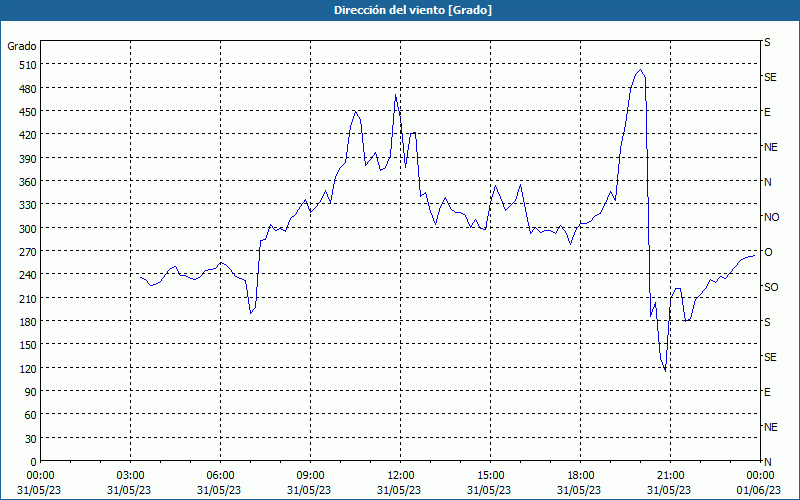Click the 31/05/23 date under 18:00
This screenshot has height=500, width=800.
click(x=579, y=490)
